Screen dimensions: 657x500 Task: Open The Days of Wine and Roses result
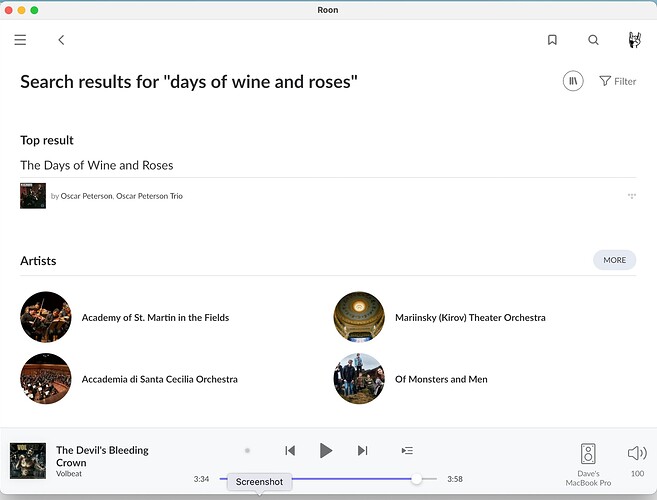click(x=97, y=165)
